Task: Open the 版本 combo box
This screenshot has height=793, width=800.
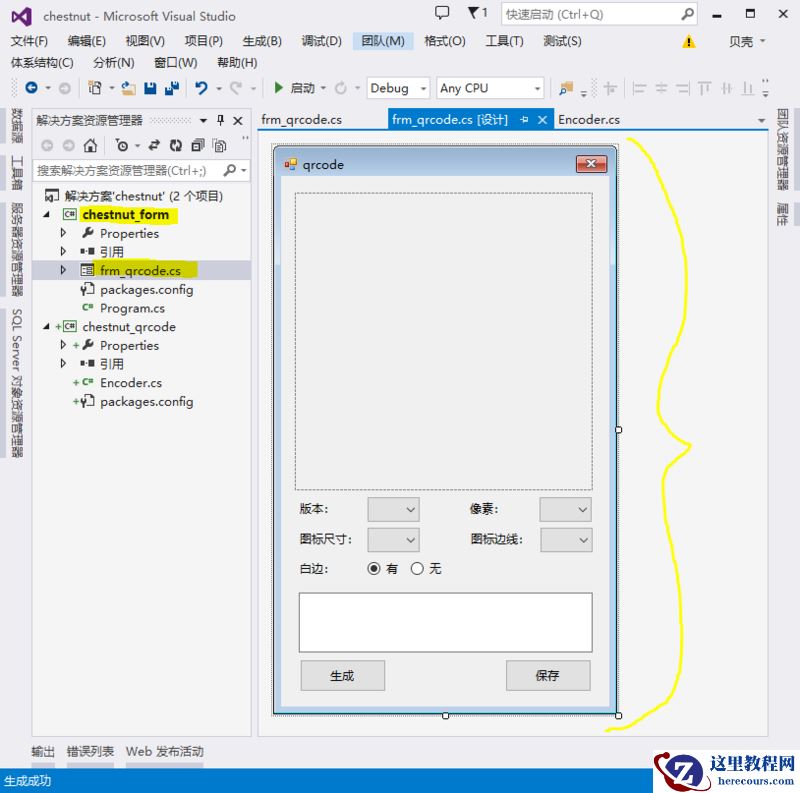Action: (x=393, y=509)
